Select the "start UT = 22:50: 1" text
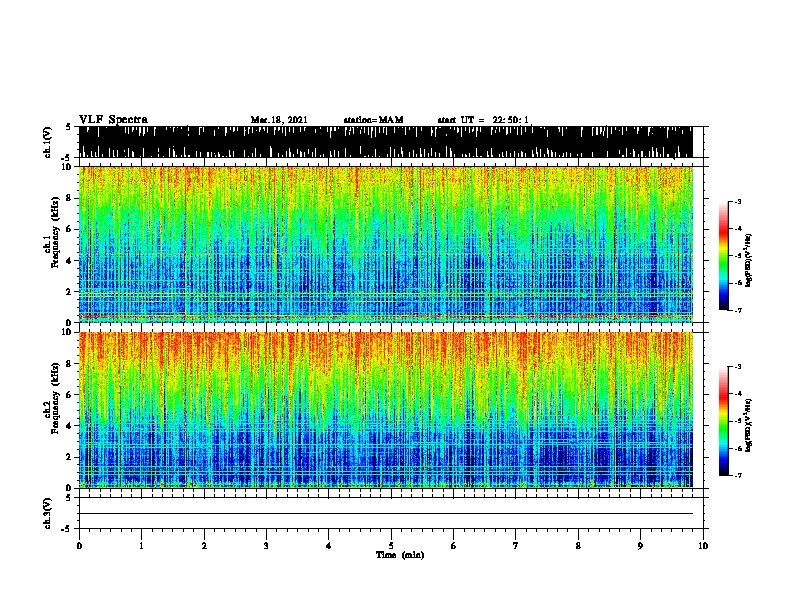792x612 pixels. pos(483,120)
